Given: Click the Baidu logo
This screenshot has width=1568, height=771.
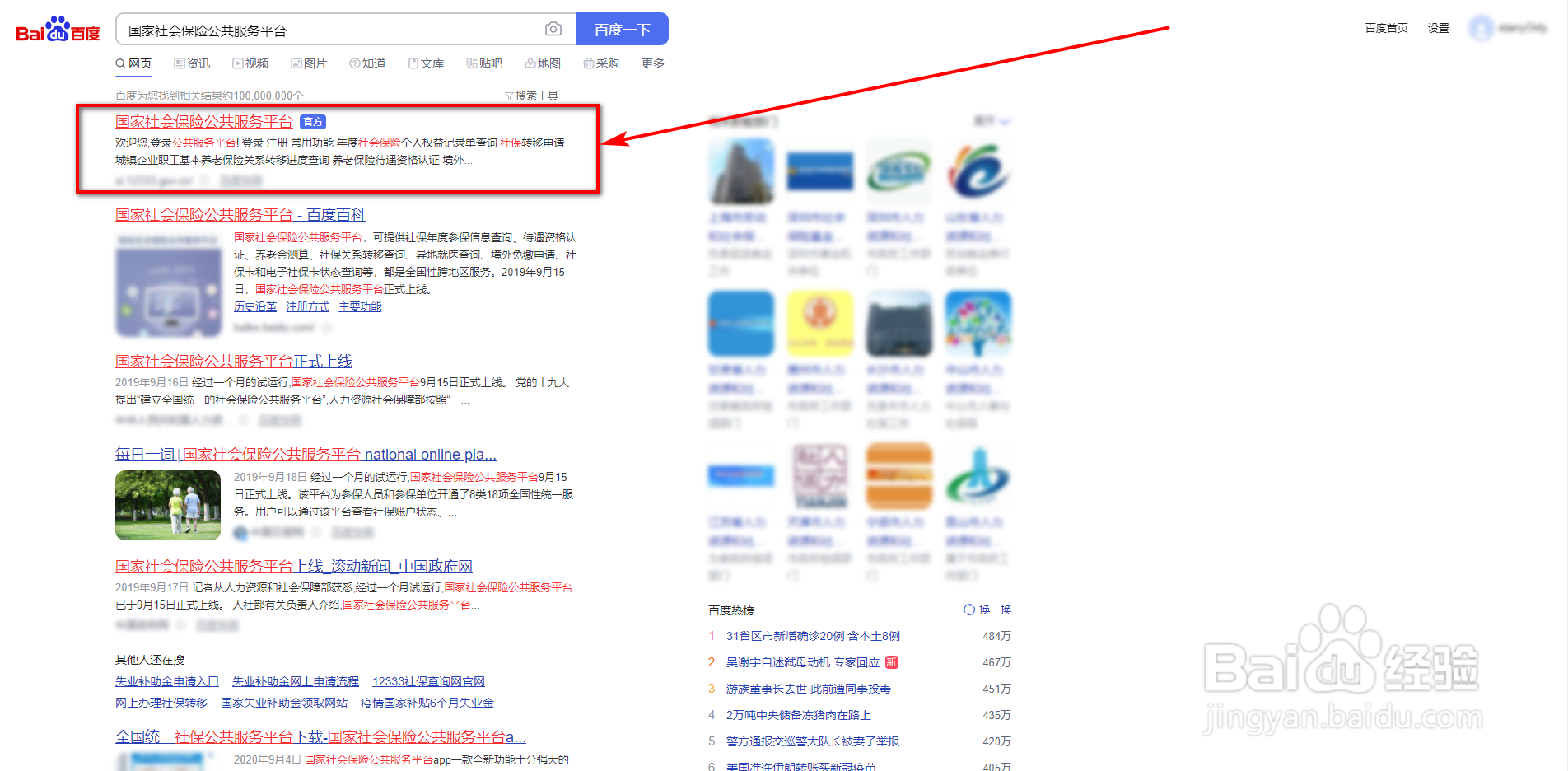Looking at the screenshot, I should (x=58, y=30).
